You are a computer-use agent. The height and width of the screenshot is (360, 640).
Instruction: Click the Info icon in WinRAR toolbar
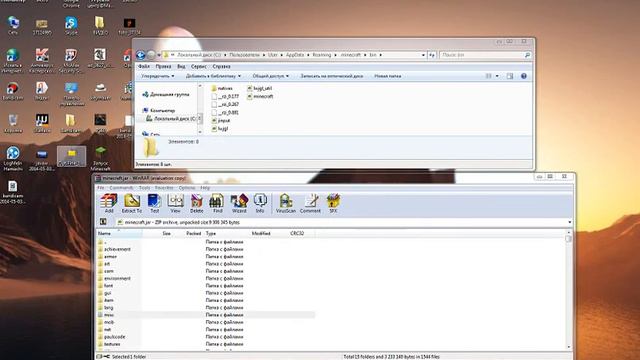[x=260, y=203]
